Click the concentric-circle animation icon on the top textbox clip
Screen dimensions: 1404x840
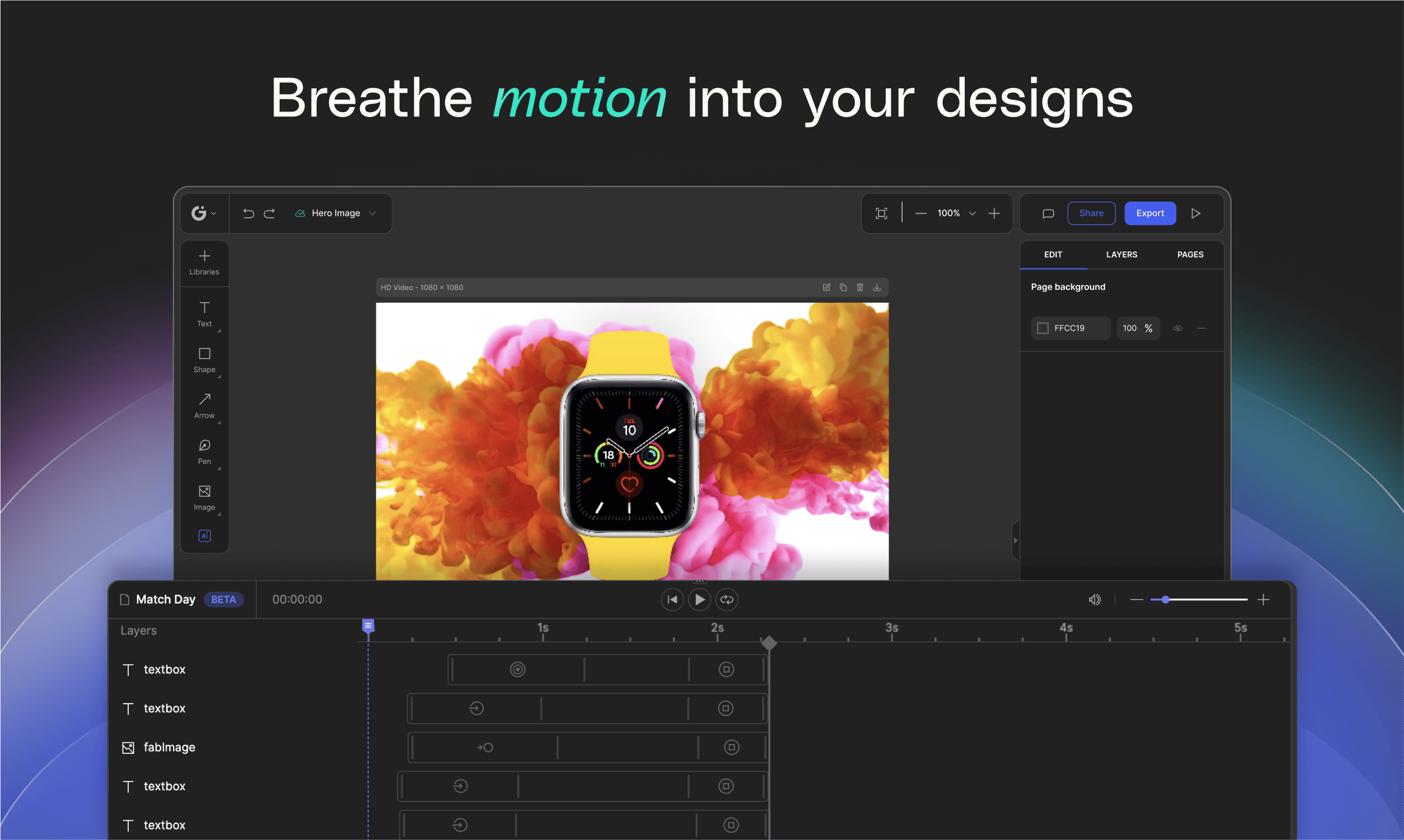click(x=517, y=669)
